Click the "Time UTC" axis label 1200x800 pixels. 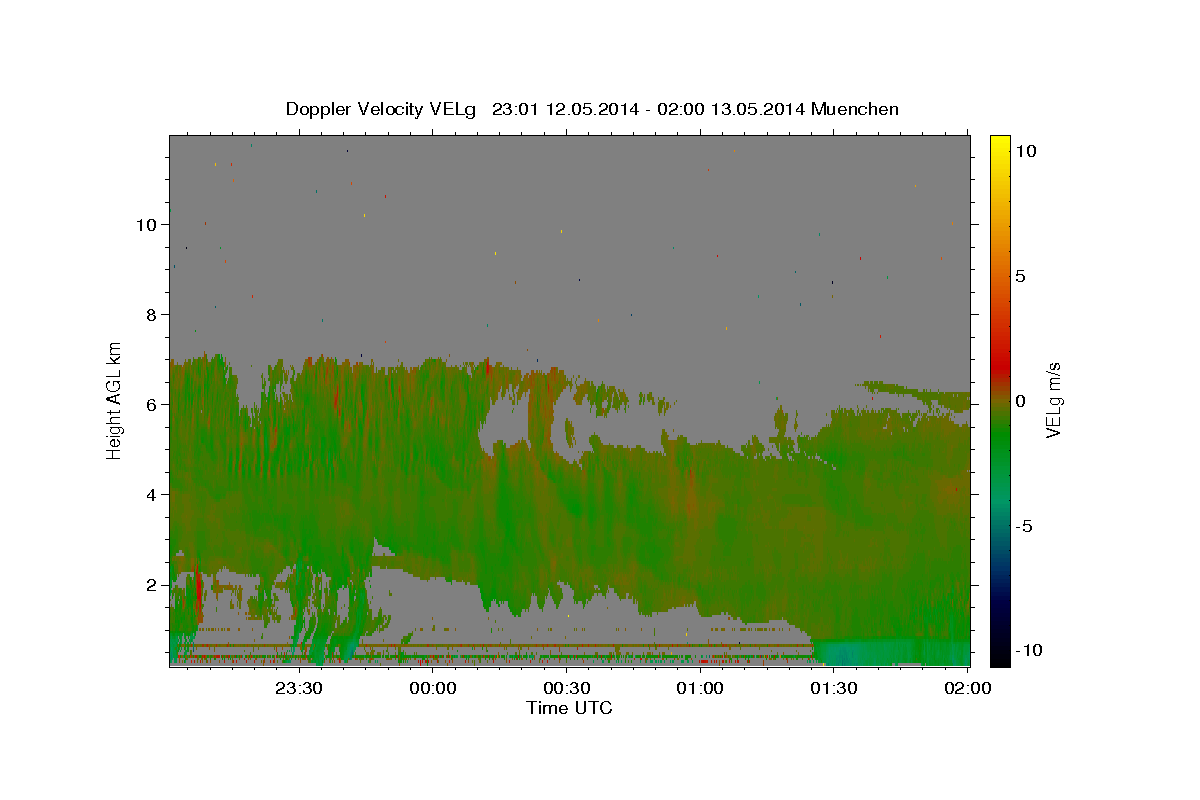pos(569,708)
